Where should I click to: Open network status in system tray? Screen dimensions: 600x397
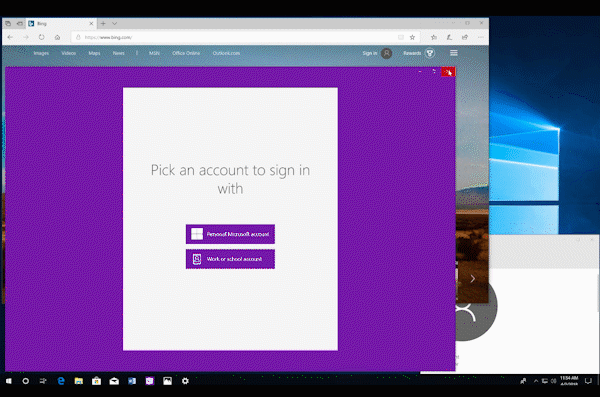545,381
